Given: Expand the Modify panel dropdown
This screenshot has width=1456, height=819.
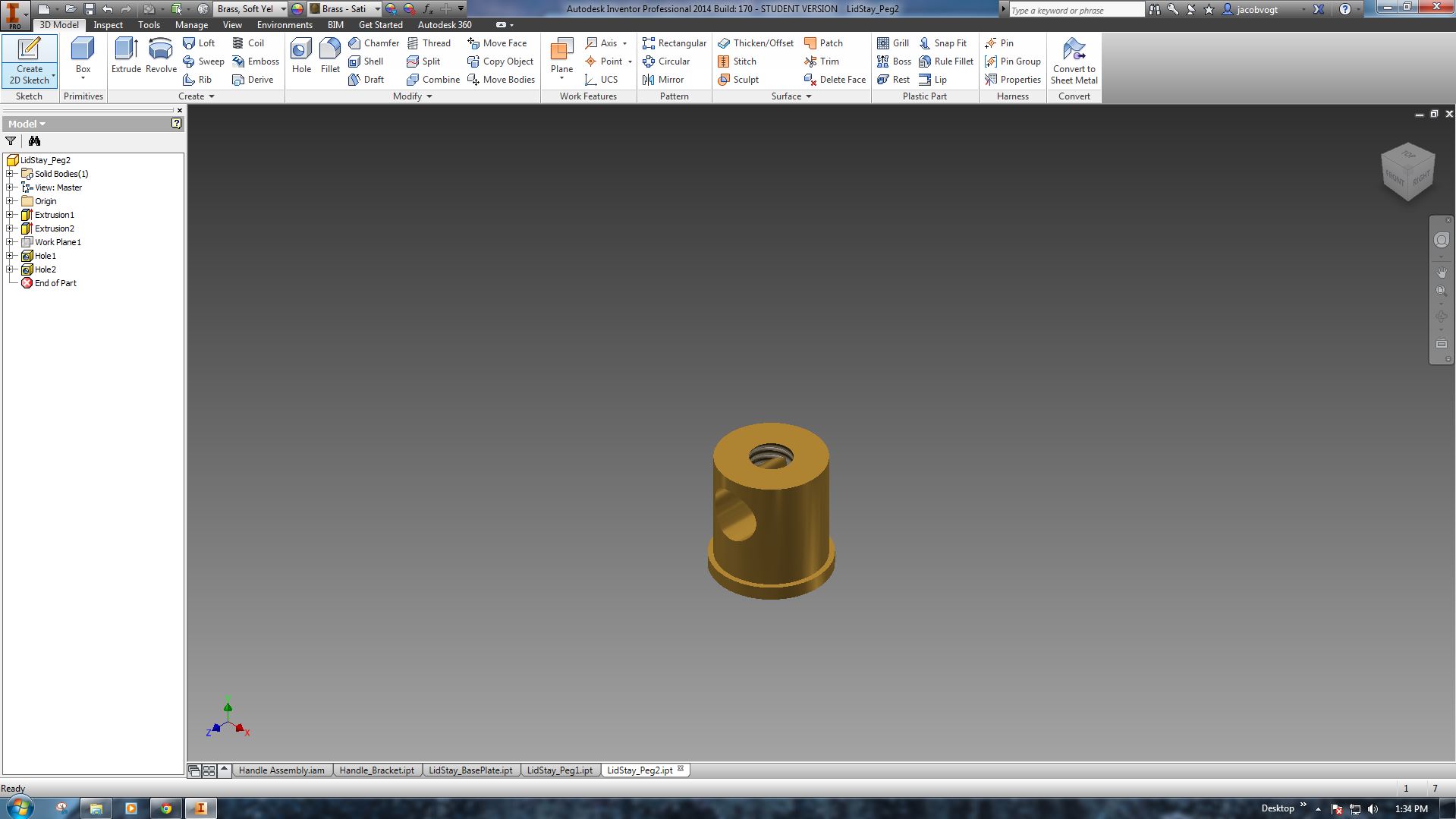Looking at the screenshot, I should point(413,96).
